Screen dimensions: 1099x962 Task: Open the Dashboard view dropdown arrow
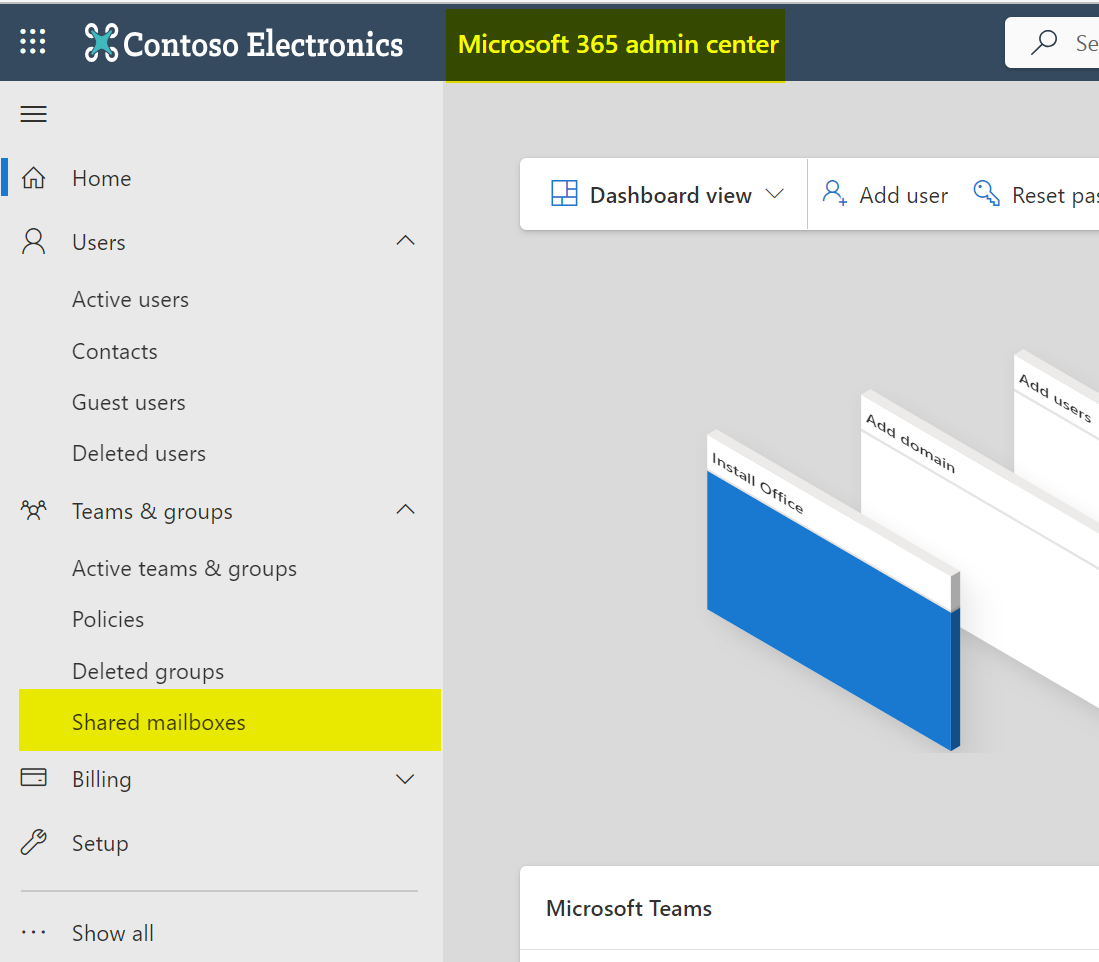click(x=774, y=193)
